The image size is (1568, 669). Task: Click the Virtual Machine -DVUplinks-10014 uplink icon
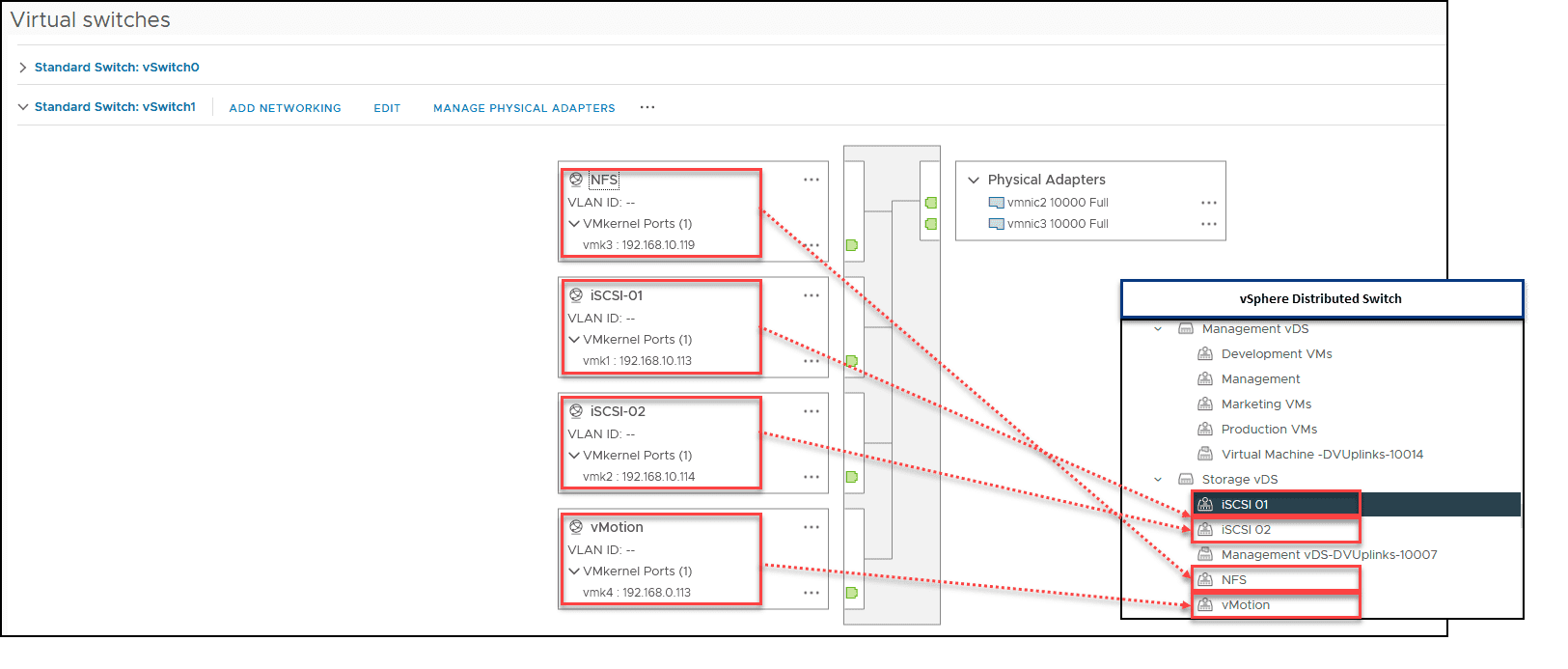click(x=1205, y=455)
